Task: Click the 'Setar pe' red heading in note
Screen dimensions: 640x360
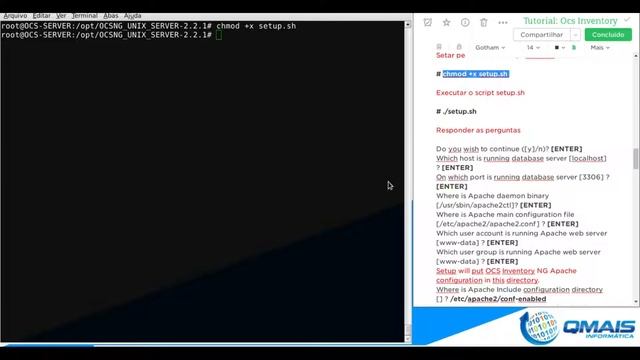Action: pos(450,56)
